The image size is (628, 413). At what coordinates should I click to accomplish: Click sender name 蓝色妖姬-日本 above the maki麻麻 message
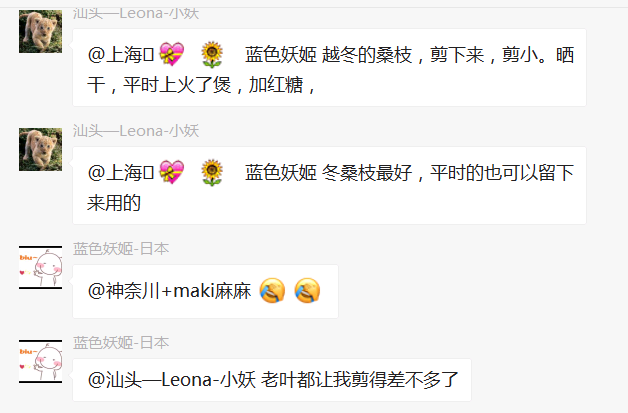click(121, 249)
